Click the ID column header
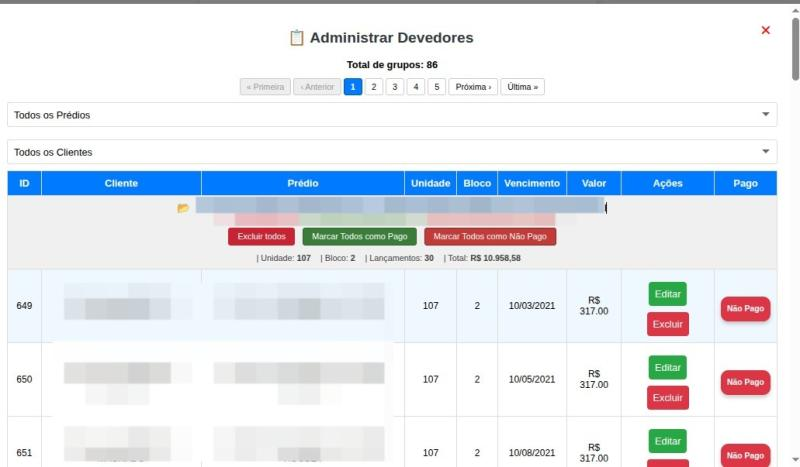This screenshot has width=800, height=467. (24, 183)
